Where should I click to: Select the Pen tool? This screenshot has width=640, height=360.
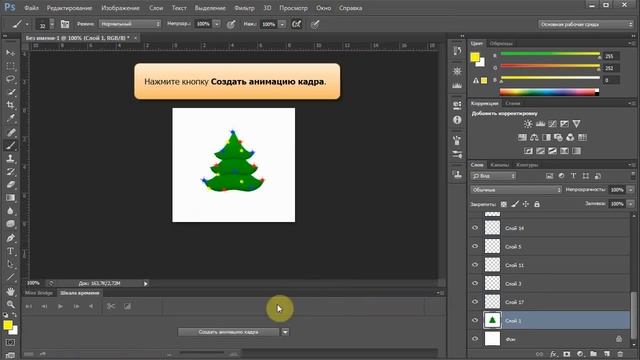11,238
